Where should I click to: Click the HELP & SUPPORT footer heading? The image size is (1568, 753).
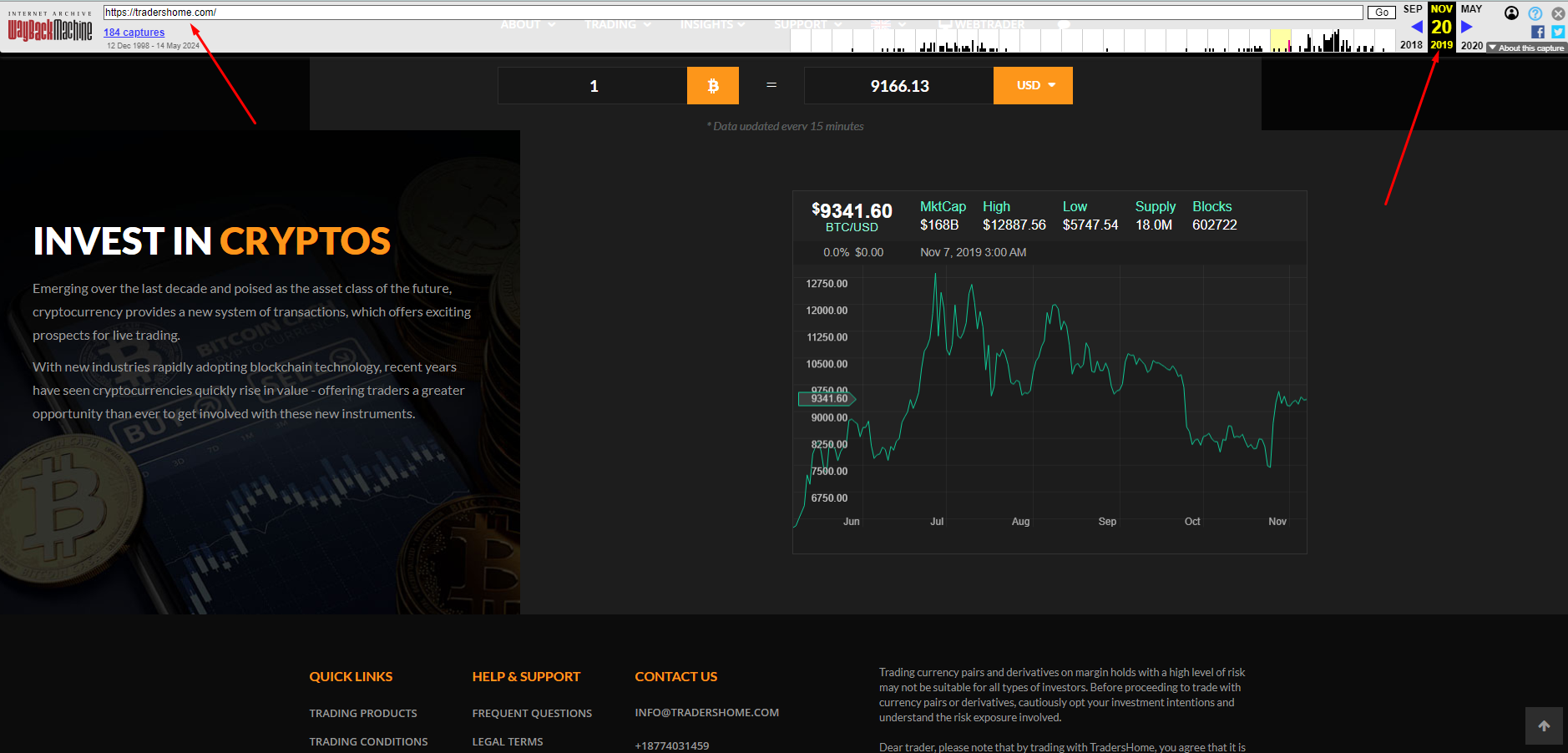pos(526,676)
